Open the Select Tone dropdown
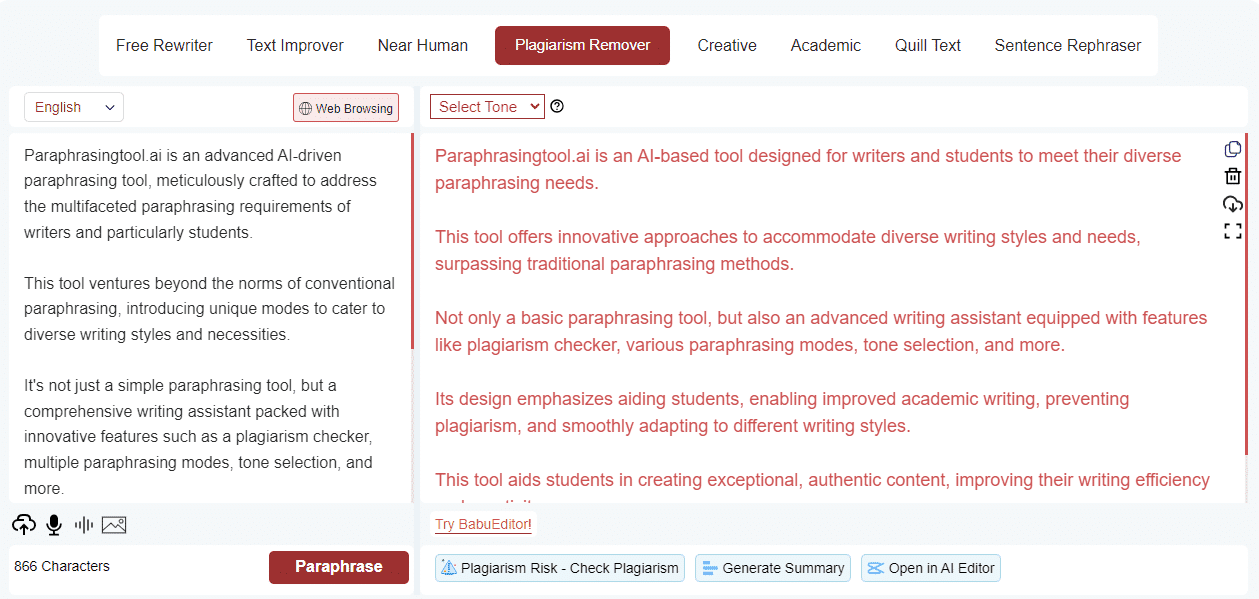The height and width of the screenshot is (599, 1259). coord(487,107)
